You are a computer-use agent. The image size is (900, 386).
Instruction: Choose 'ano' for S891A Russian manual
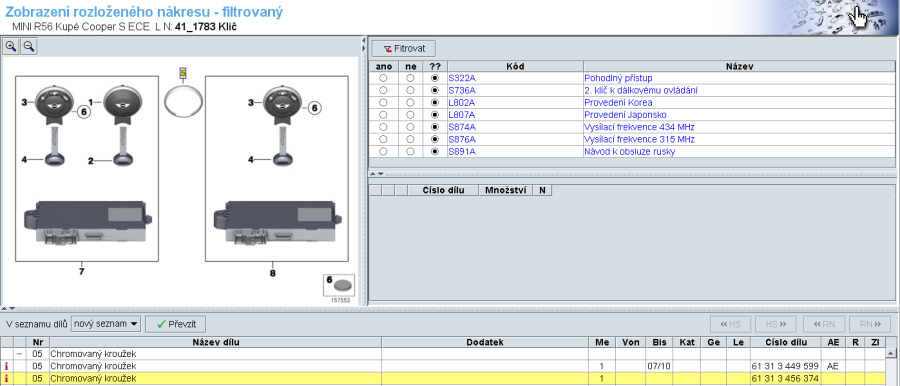[383, 152]
